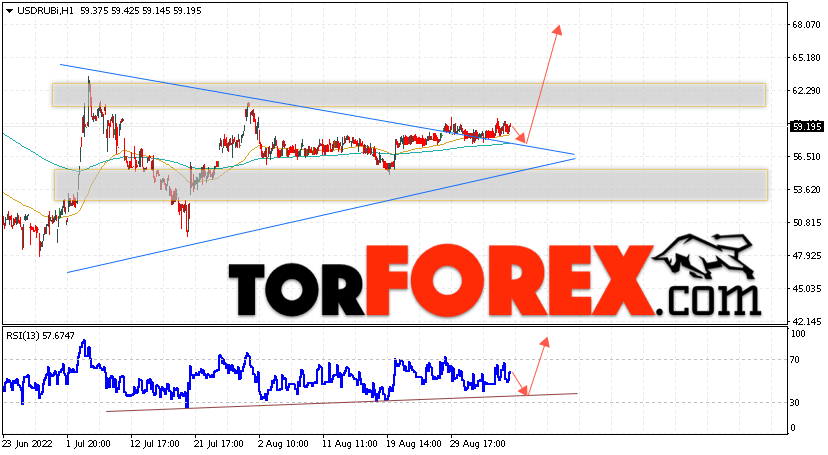Click the 47.925 price scale value
The height and width of the screenshot is (455, 828).
[x=806, y=256]
